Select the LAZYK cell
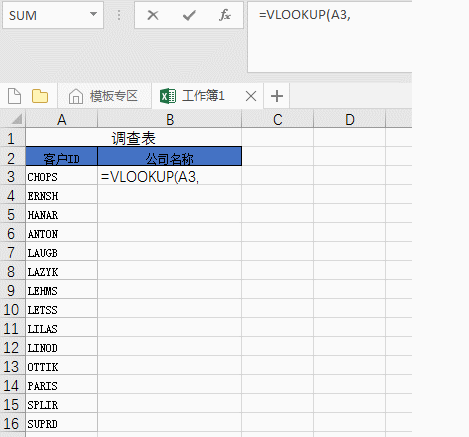469x437 pixels. click(x=62, y=271)
